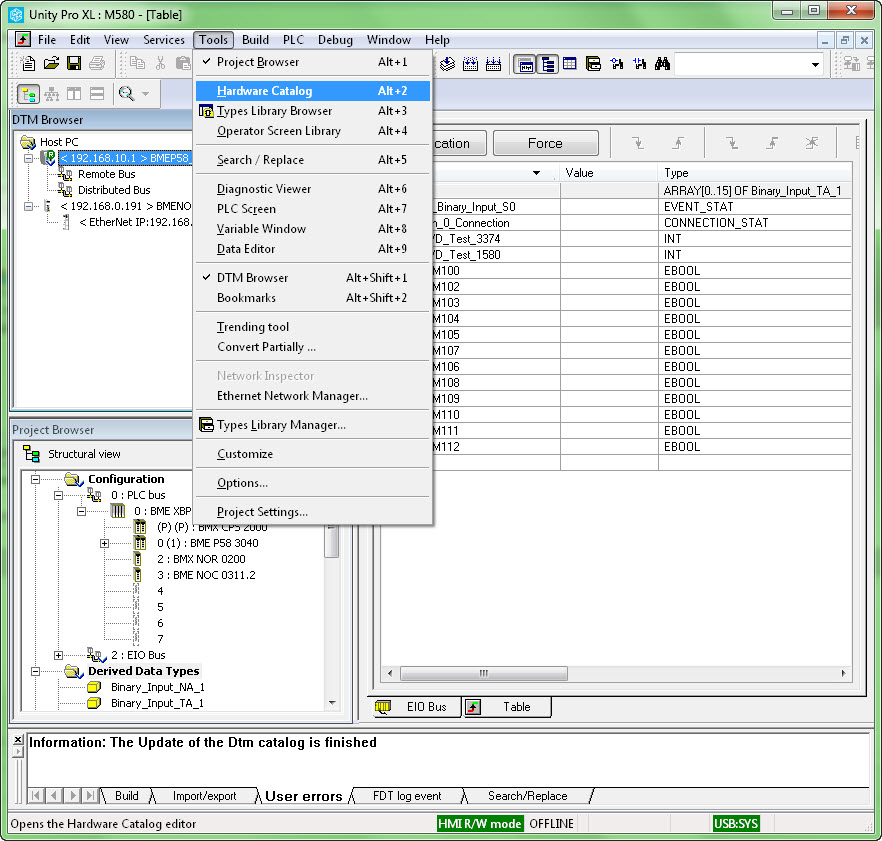
Task: Click the horizontal split view icon
Action: point(97,94)
